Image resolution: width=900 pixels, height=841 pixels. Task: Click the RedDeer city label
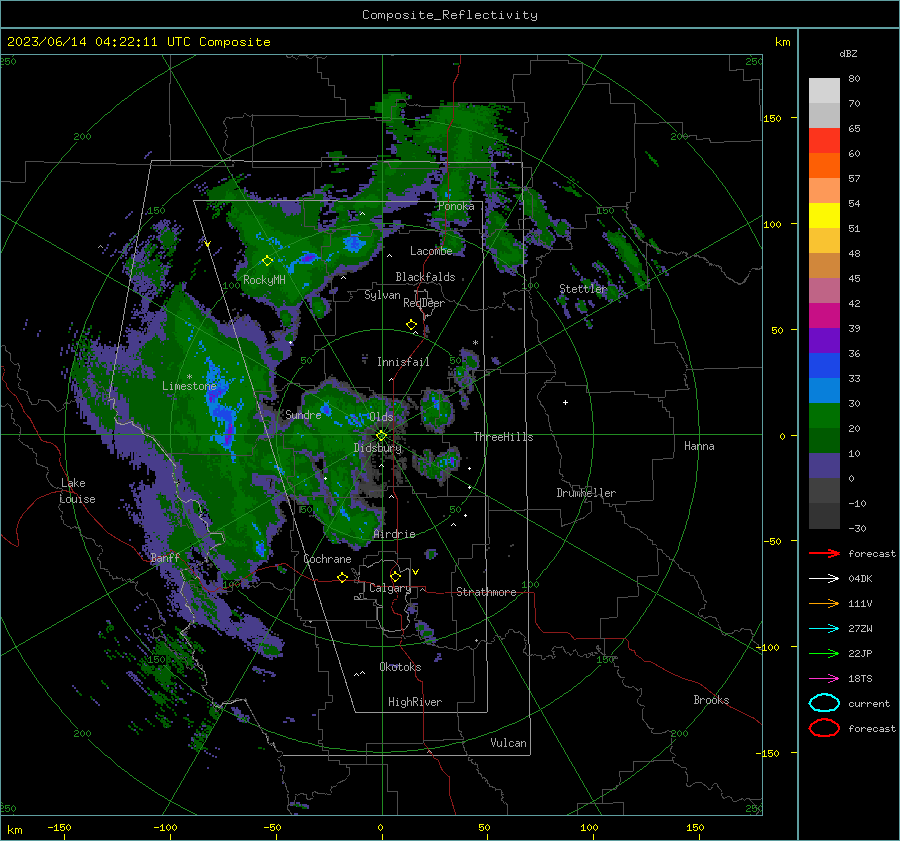424,303
